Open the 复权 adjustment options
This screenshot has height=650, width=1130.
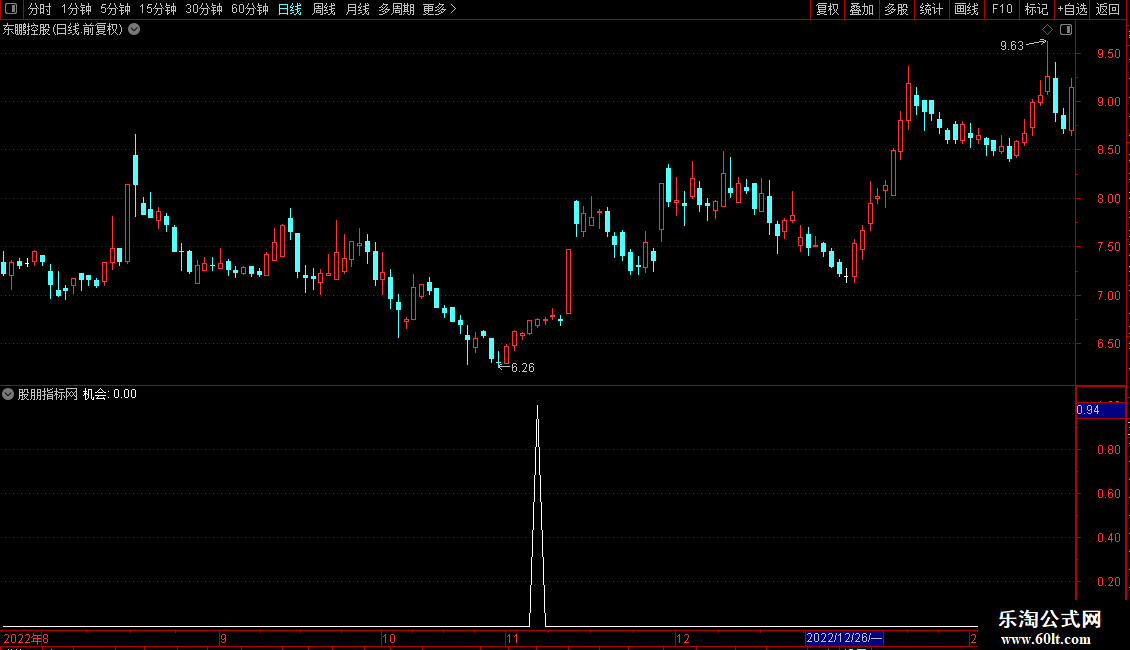tap(827, 9)
